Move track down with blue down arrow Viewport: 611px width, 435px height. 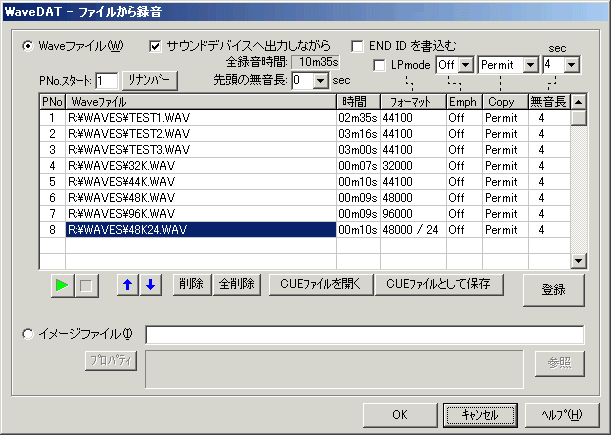148,285
